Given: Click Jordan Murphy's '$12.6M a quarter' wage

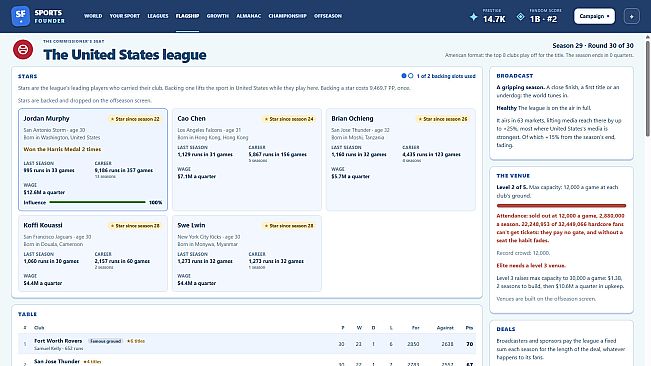Looking at the screenshot, I should (x=44, y=193).
